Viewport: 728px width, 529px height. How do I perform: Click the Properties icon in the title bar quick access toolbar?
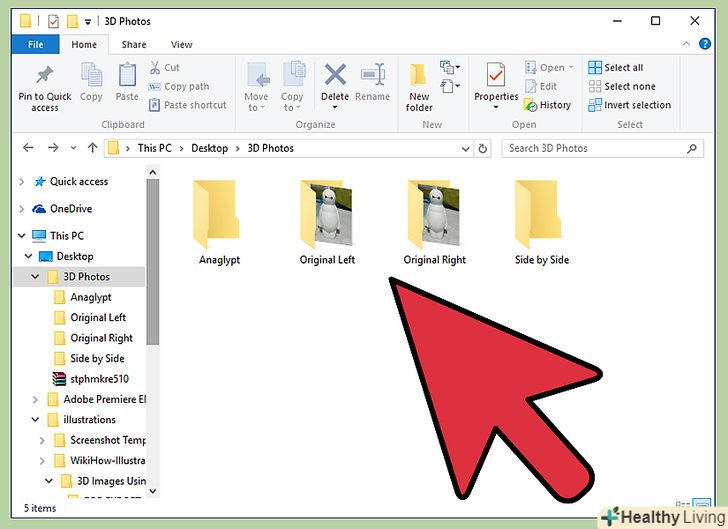coord(53,21)
